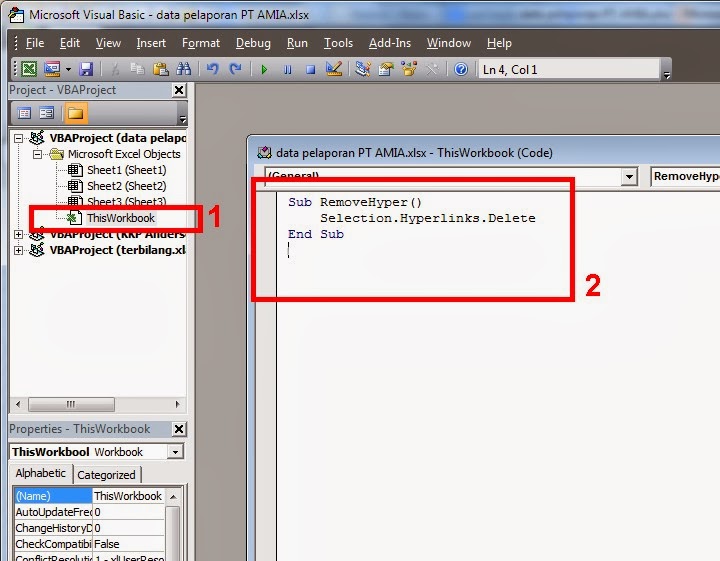Click the View Microsoft Excel toolbar icon
Screen dimensions: 720x561
(29, 69)
